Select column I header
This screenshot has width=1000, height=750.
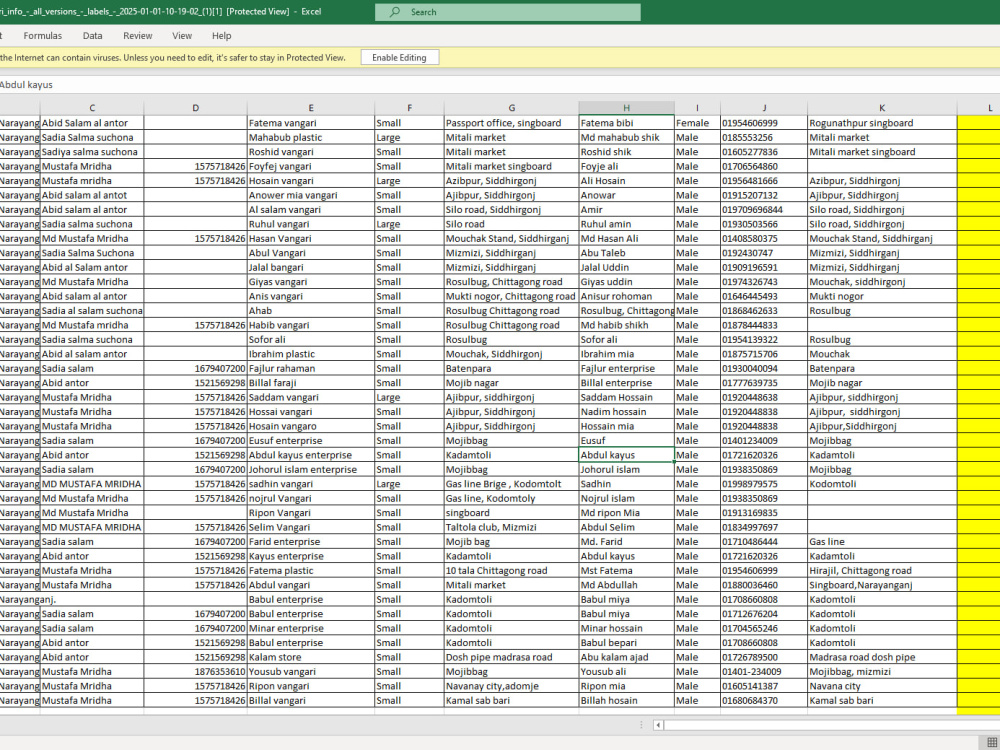[697, 108]
